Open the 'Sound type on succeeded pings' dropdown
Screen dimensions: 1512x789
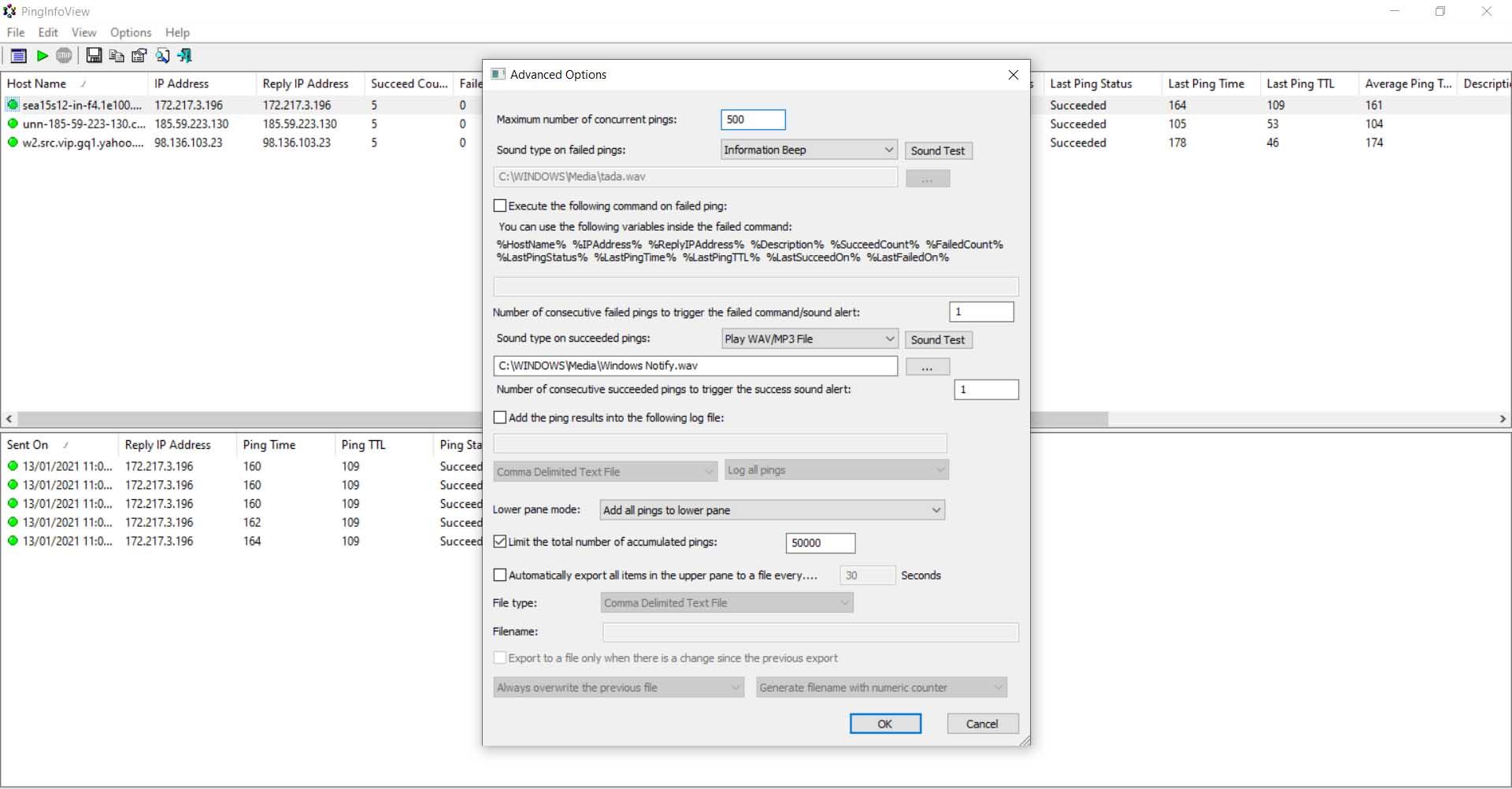[810, 339]
